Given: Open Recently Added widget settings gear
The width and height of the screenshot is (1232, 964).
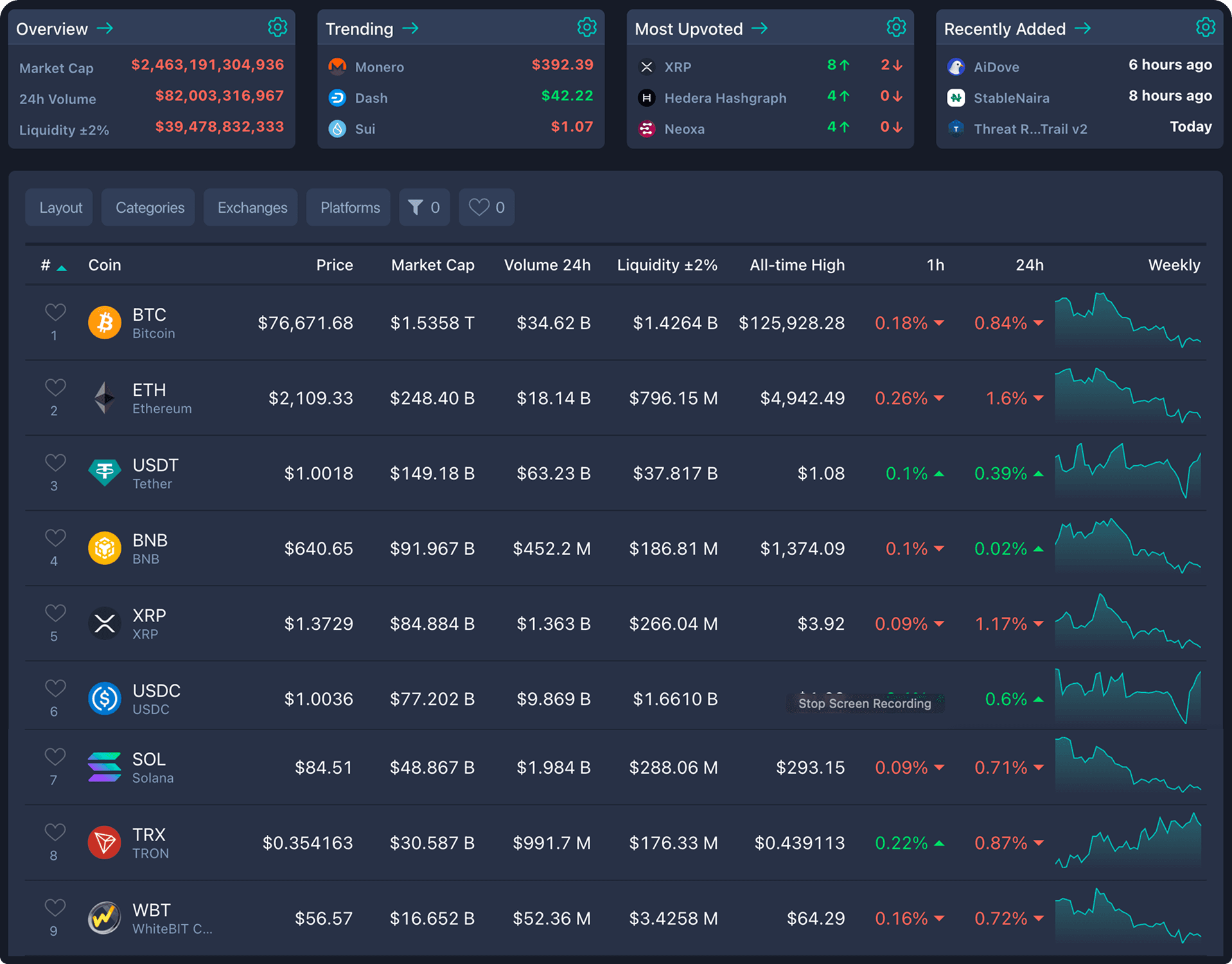Looking at the screenshot, I should click(x=1206, y=28).
